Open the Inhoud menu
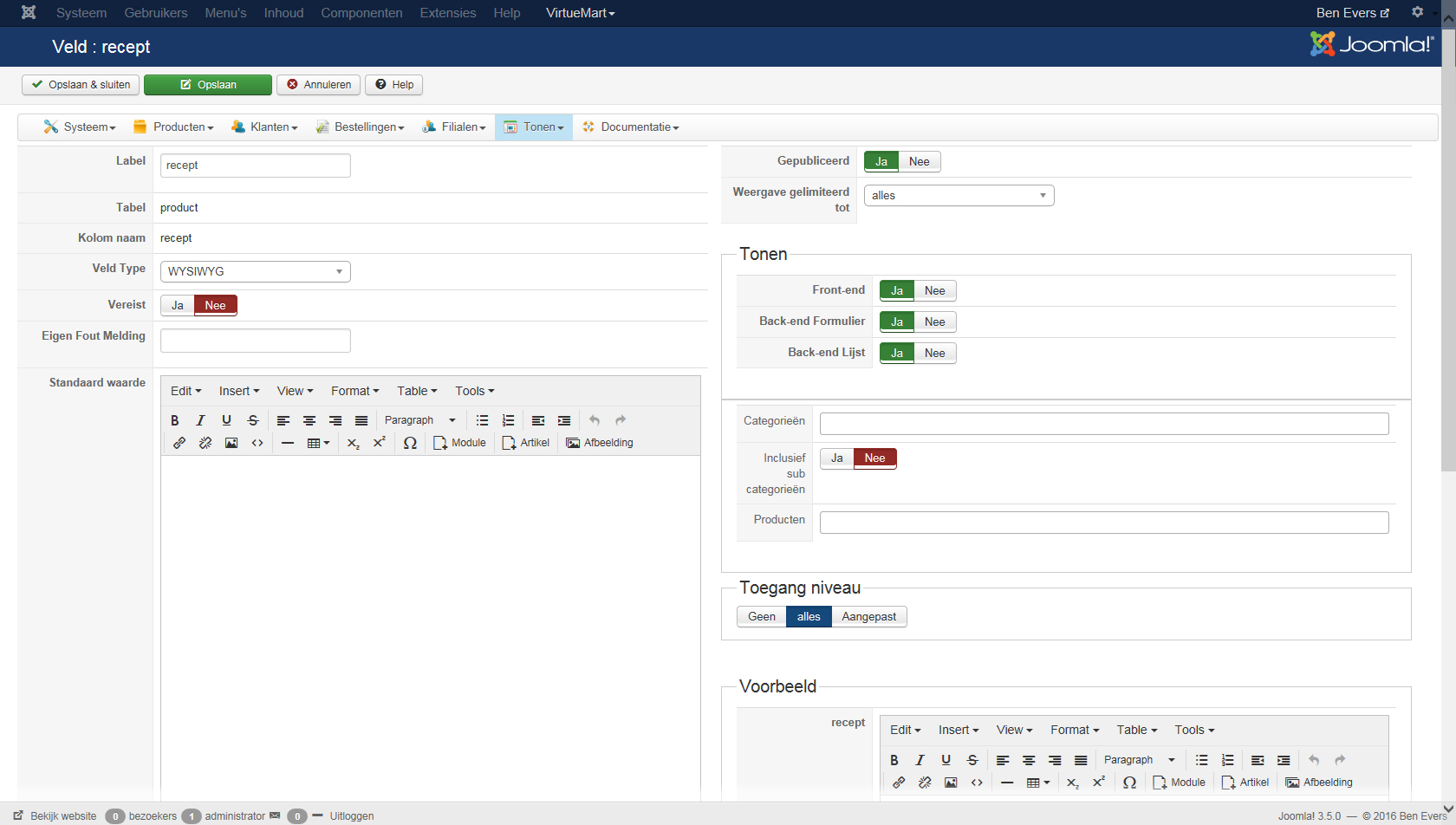 [283, 13]
